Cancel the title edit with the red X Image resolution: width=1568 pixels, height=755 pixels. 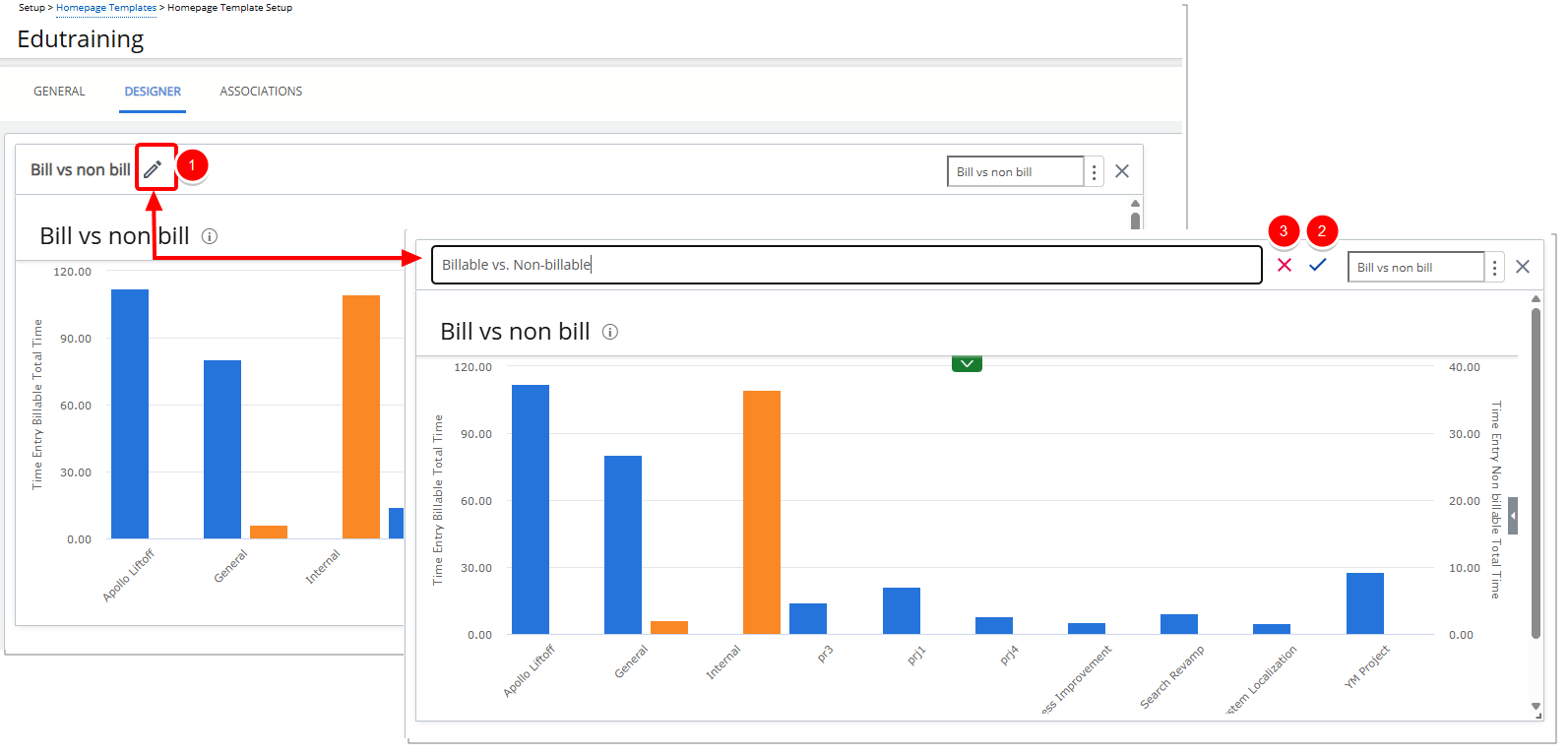(x=1285, y=265)
